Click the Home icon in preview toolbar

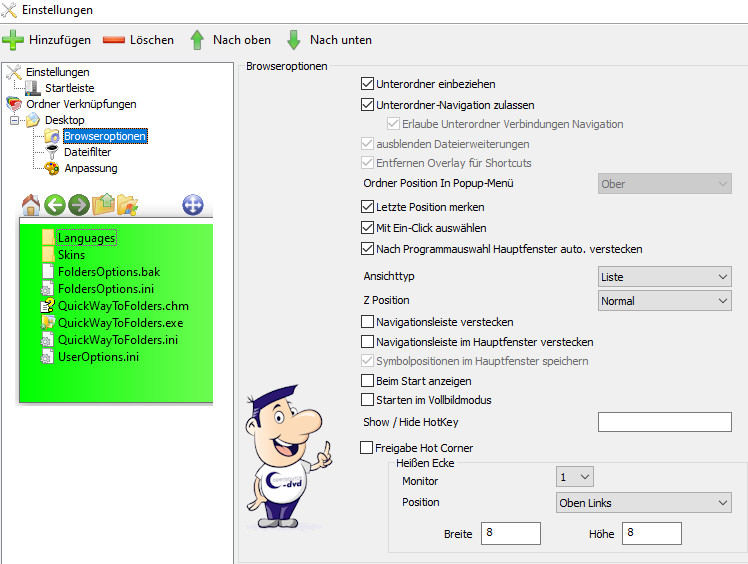(x=31, y=206)
